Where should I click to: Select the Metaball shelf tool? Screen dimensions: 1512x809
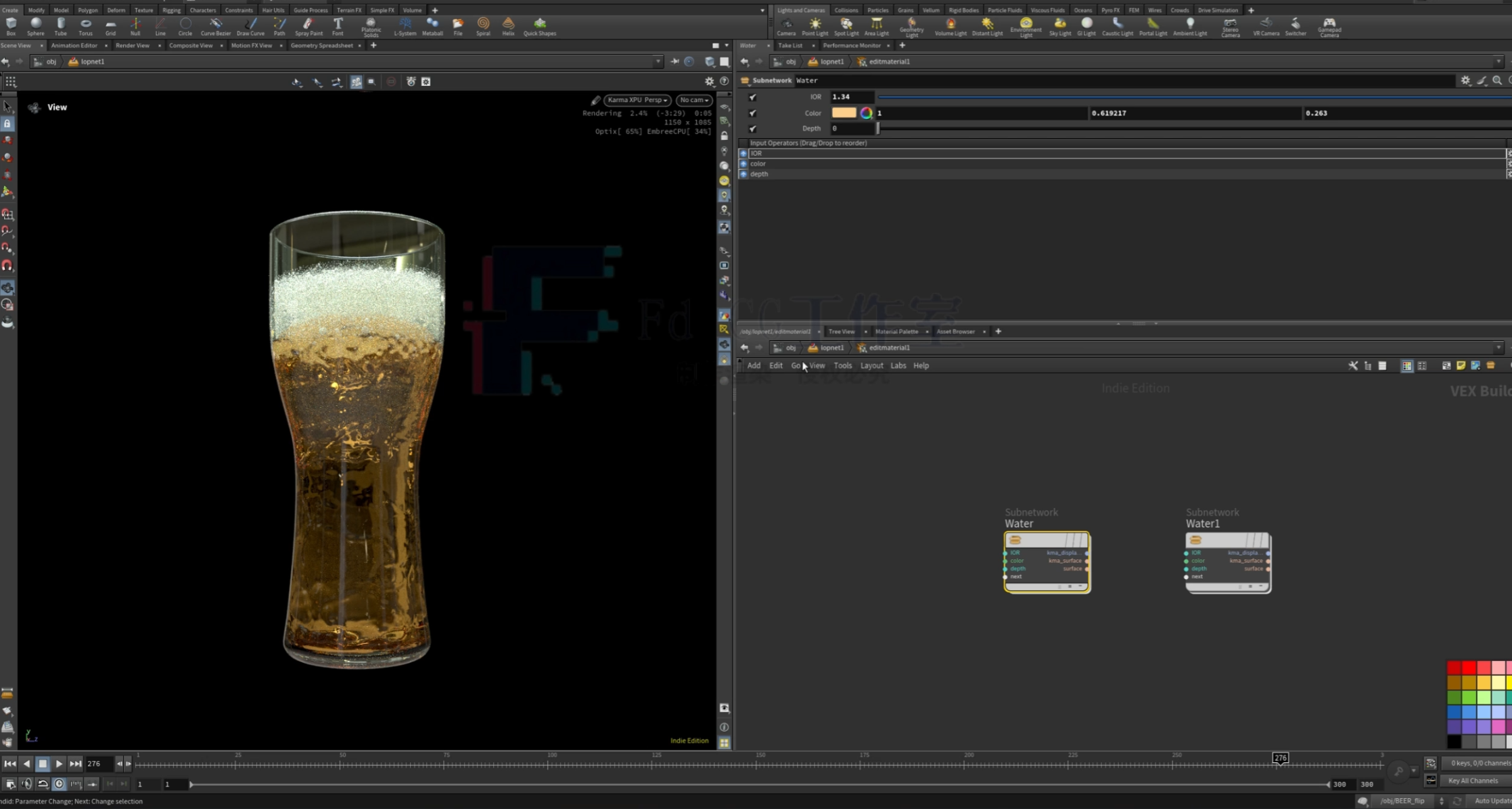tap(432, 26)
